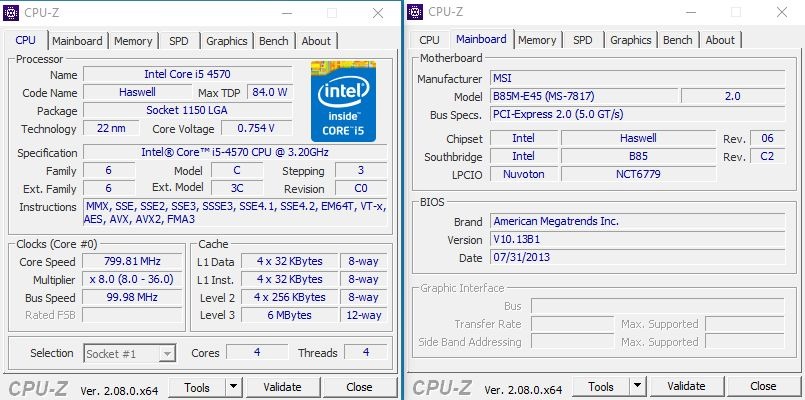Click Chipset Rev. 06 field
Screen dimensions: 805x400
click(768, 138)
